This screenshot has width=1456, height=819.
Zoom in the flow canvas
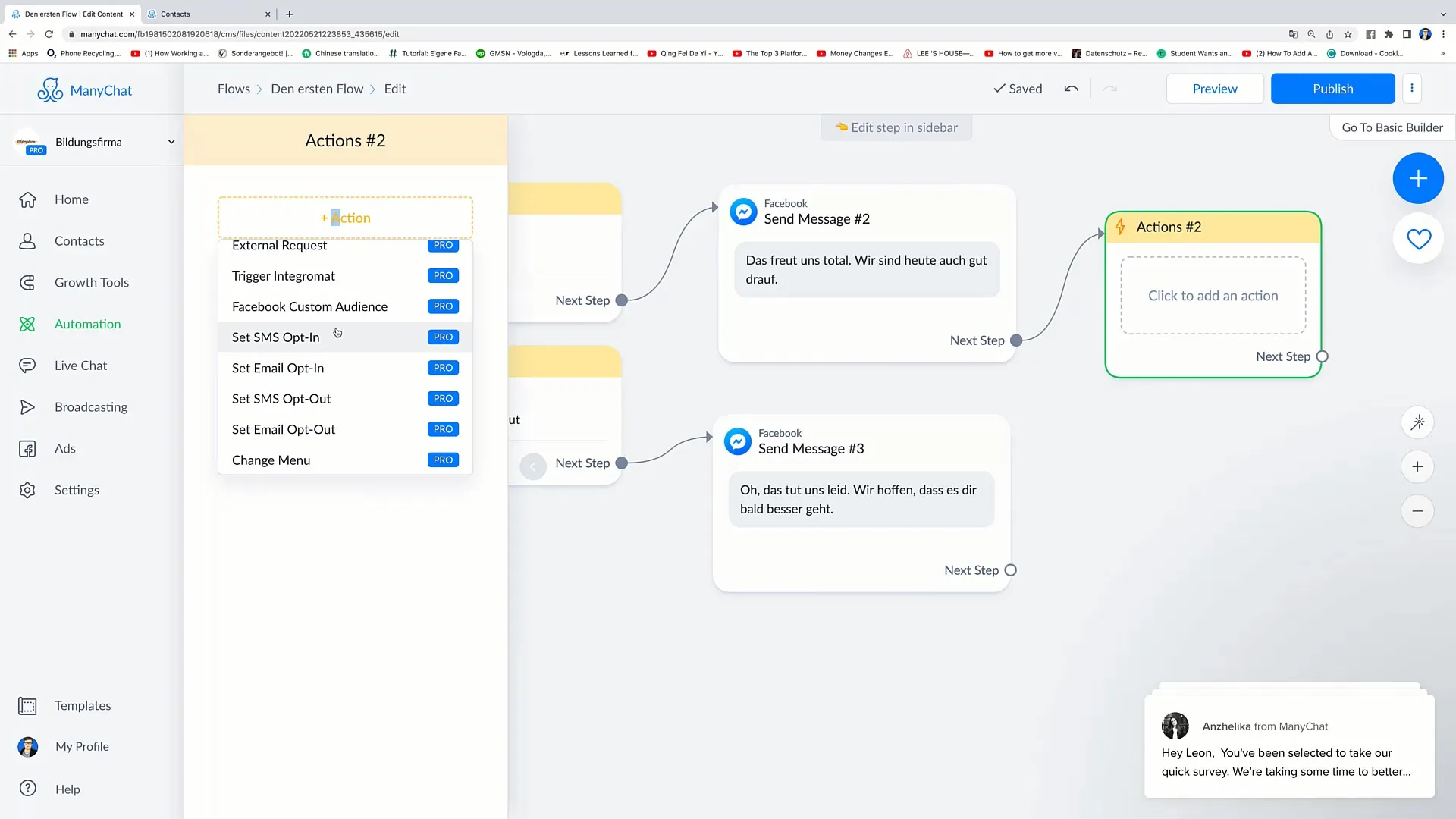point(1417,467)
